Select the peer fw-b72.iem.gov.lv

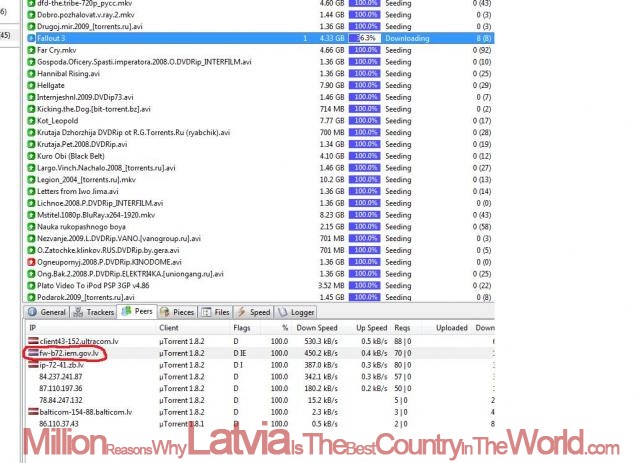[x=68, y=353]
